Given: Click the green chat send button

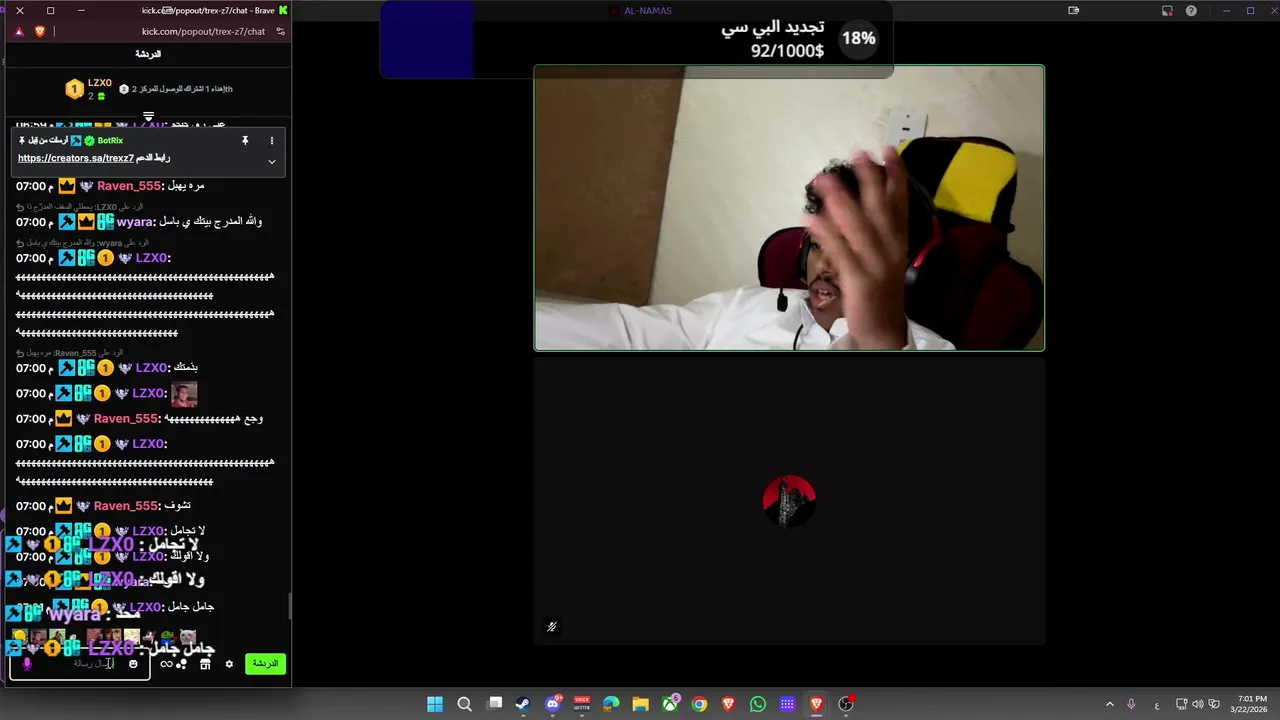Looking at the screenshot, I should click(x=265, y=663).
